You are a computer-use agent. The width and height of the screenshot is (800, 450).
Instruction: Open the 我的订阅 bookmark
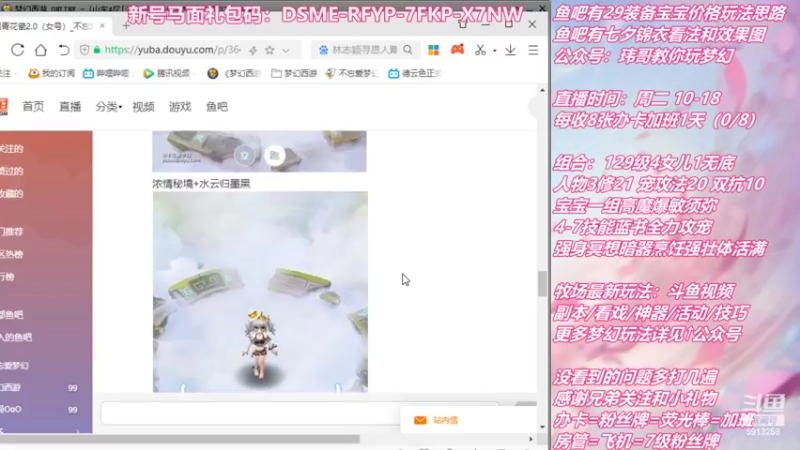click(x=52, y=73)
